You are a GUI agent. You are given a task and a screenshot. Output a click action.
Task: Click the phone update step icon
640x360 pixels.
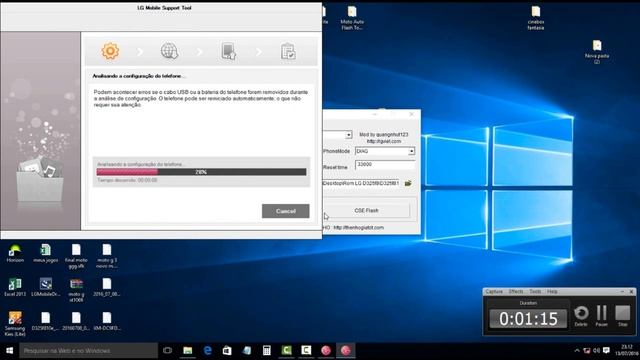pyautogui.click(x=229, y=51)
